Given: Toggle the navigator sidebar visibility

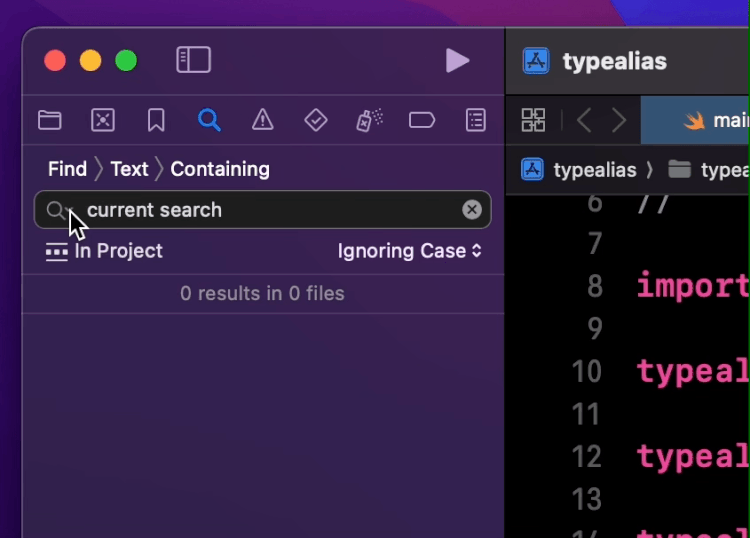Looking at the screenshot, I should pos(193,60).
